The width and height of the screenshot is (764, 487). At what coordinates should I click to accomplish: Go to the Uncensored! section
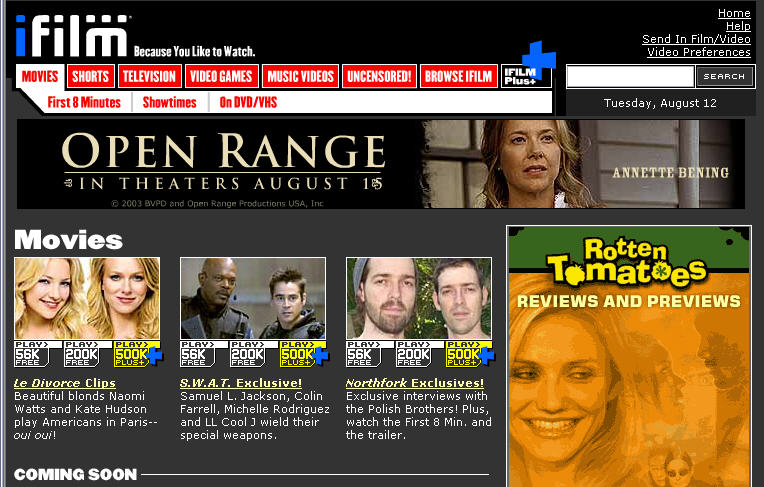[379, 77]
